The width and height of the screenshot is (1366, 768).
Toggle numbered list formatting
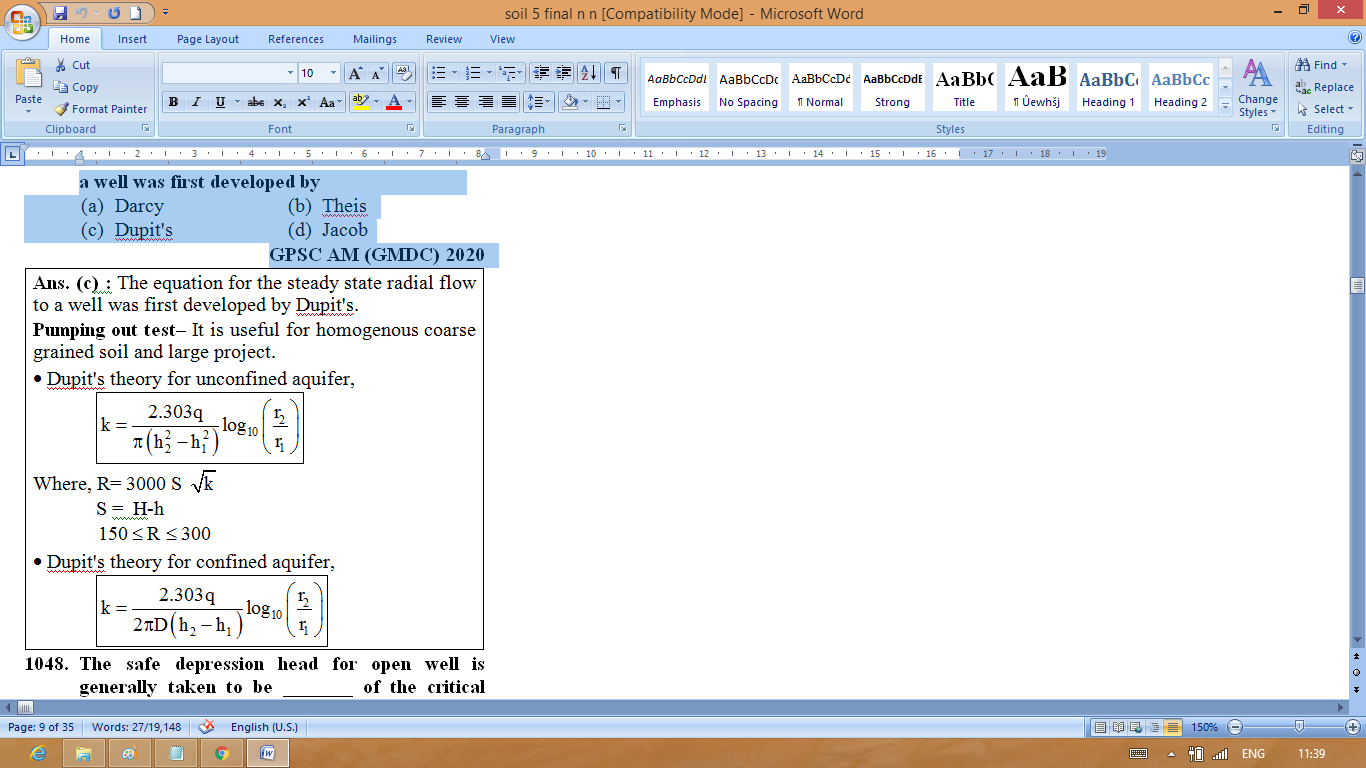(474, 73)
